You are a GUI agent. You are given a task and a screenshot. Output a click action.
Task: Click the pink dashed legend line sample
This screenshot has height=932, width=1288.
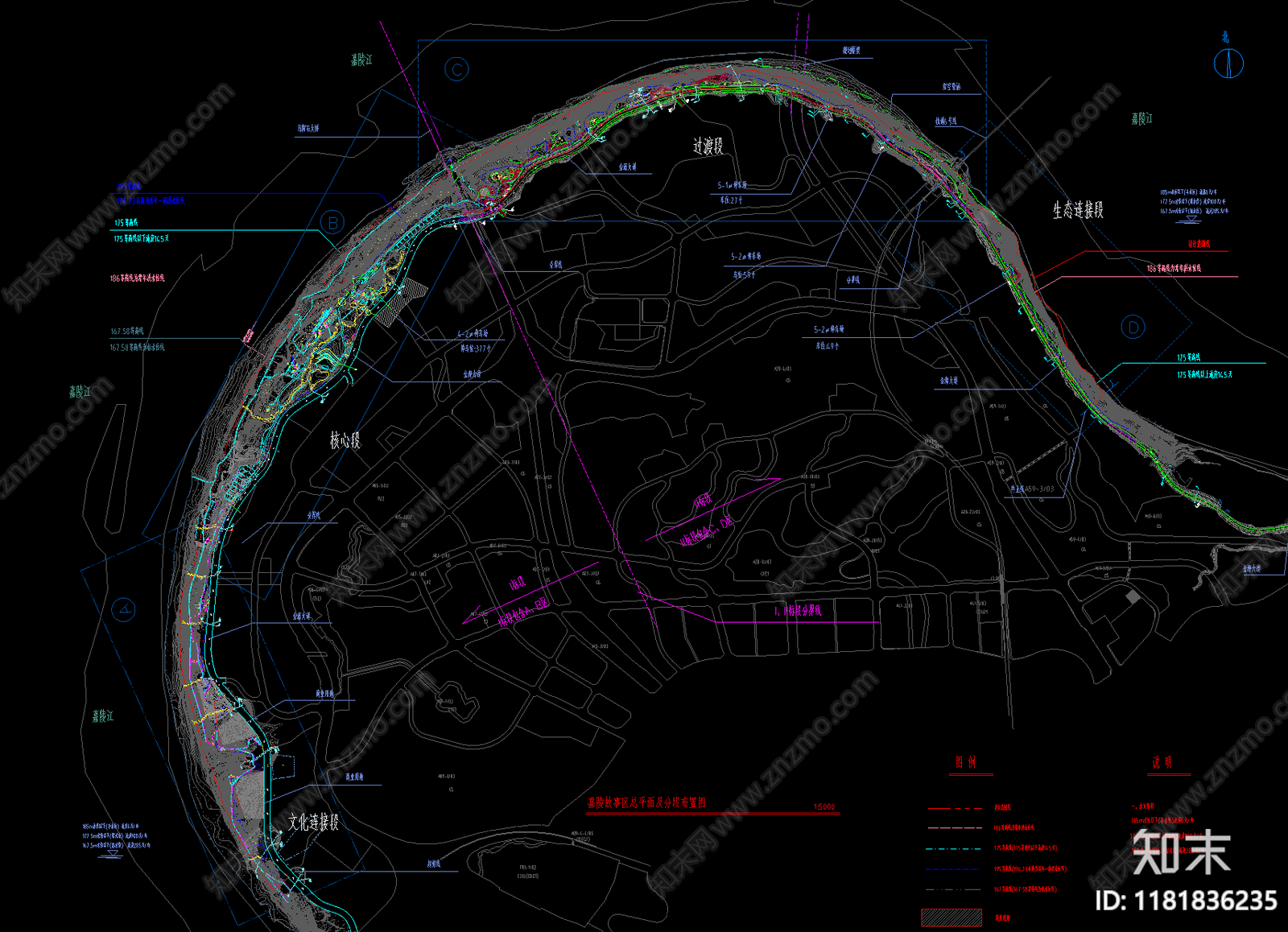tap(955, 827)
